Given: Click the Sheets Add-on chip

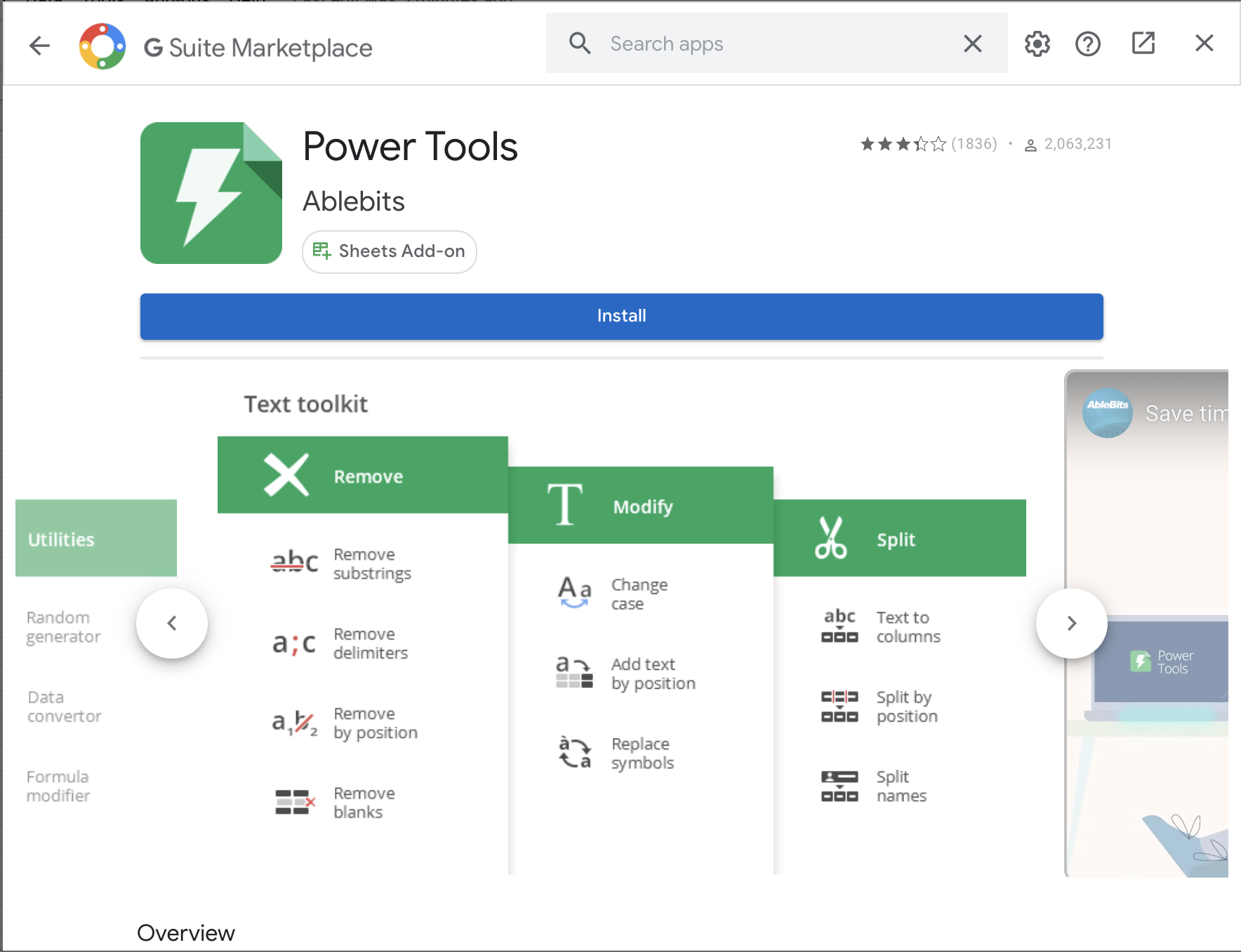Looking at the screenshot, I should [x=390, y=251].
